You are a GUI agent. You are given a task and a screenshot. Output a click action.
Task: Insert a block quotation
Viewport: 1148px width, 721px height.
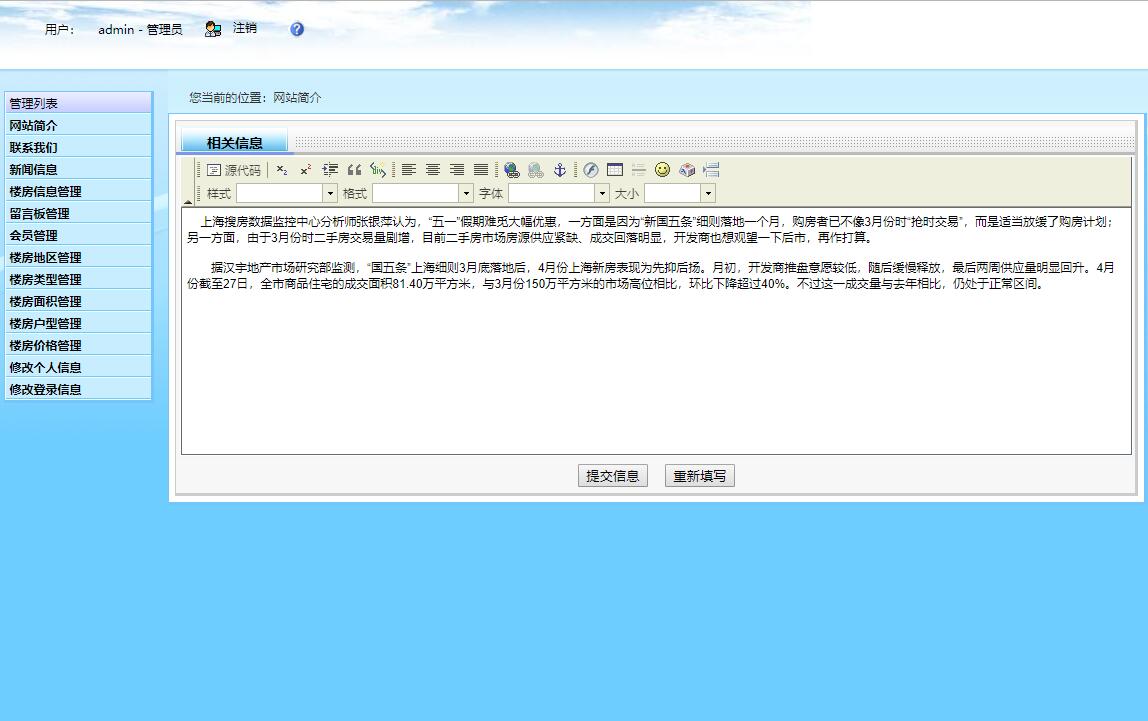tap(356, 169)
